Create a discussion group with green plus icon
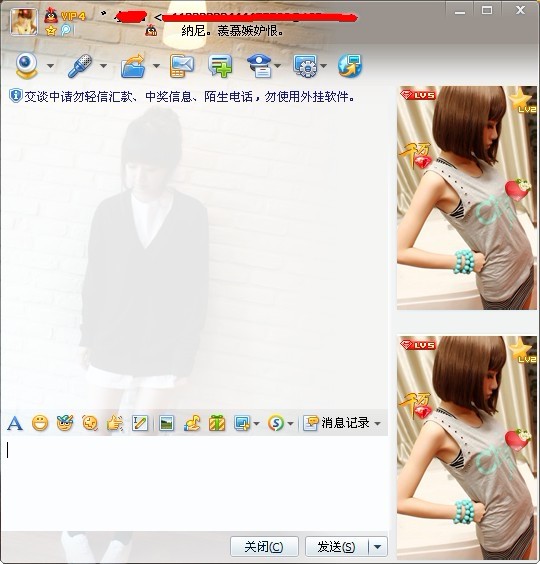 click(x=220, y=66)
